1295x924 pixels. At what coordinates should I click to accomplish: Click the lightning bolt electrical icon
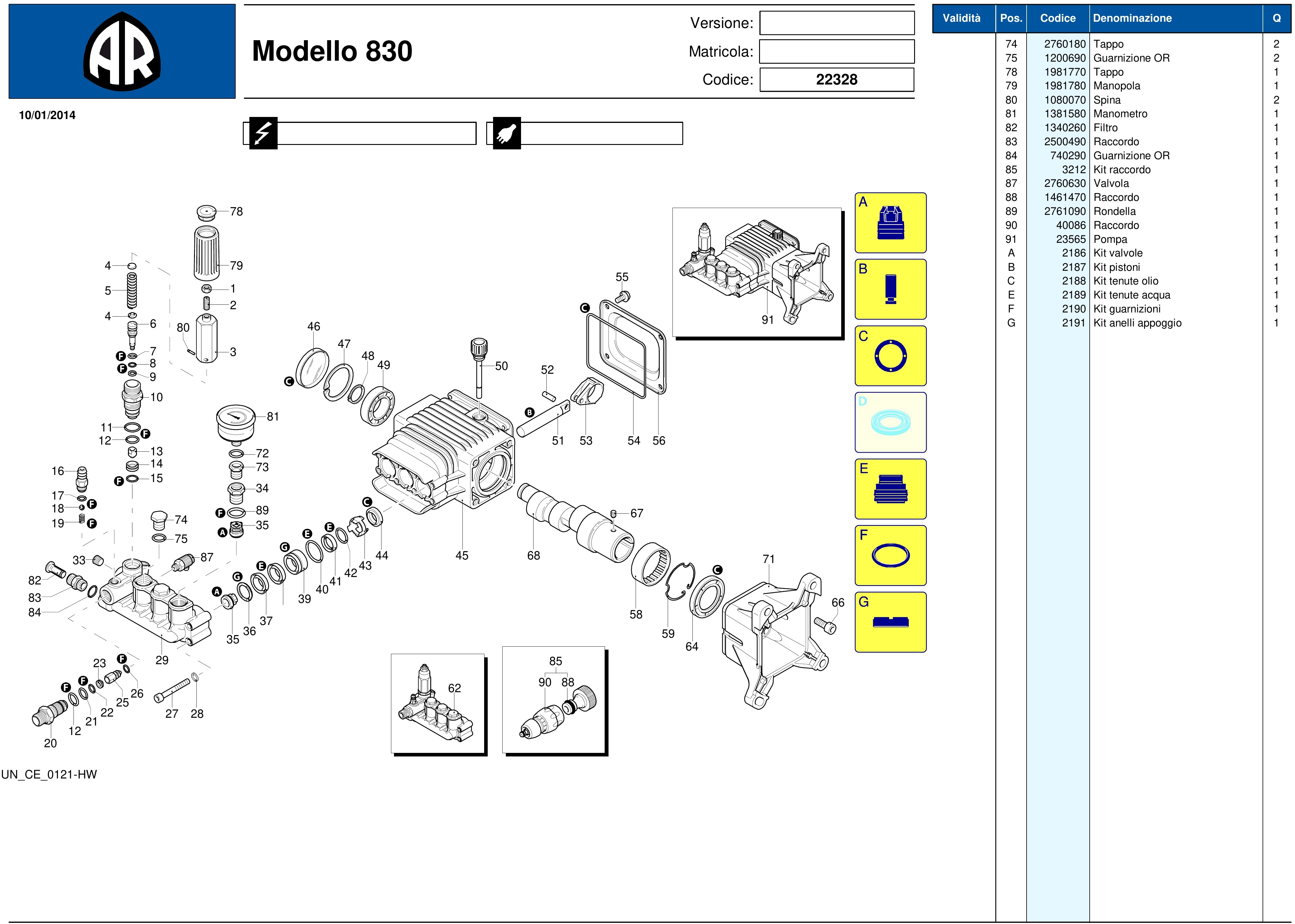[x=263, y=134]
